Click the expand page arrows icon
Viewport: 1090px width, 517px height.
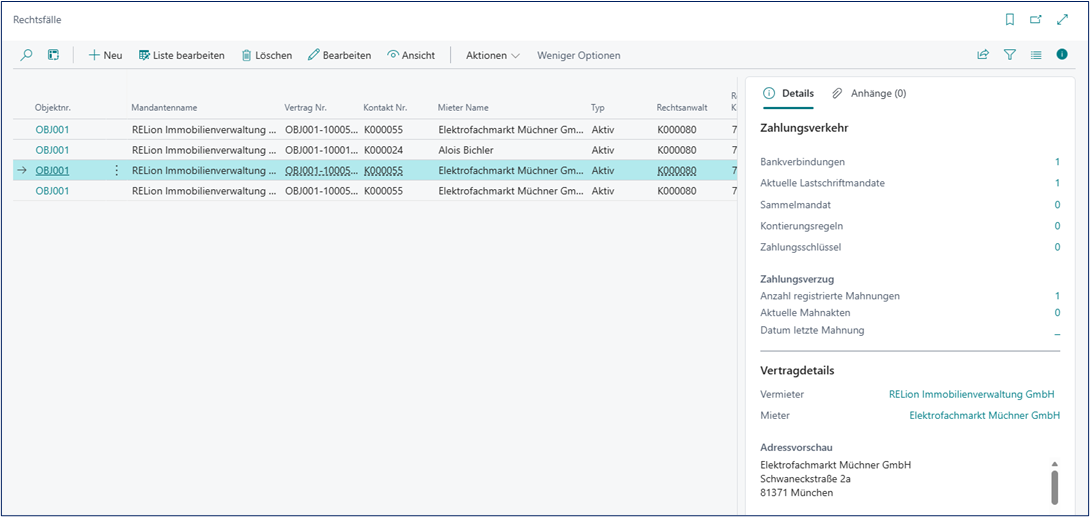[x=1061, y=20]
